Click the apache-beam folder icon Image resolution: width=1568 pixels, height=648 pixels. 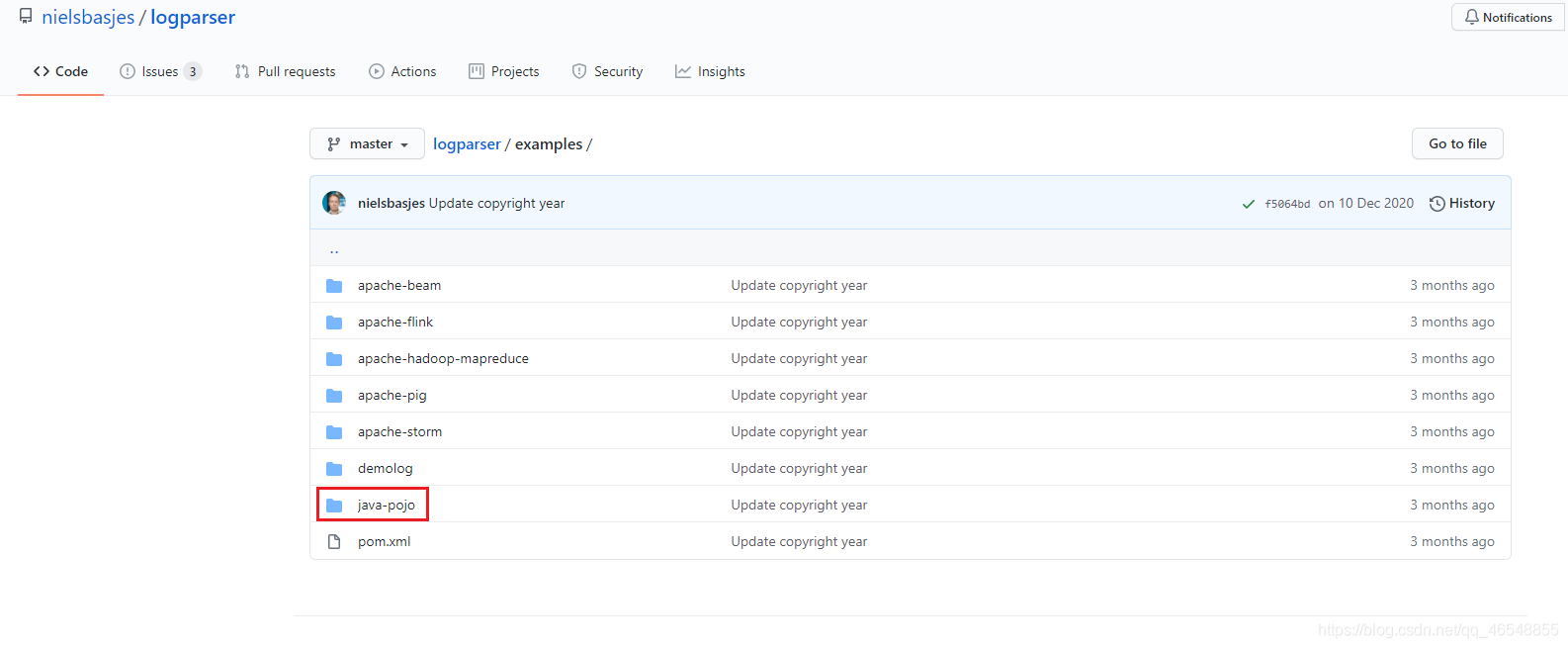pyautogui.click(x=334, y=286)
